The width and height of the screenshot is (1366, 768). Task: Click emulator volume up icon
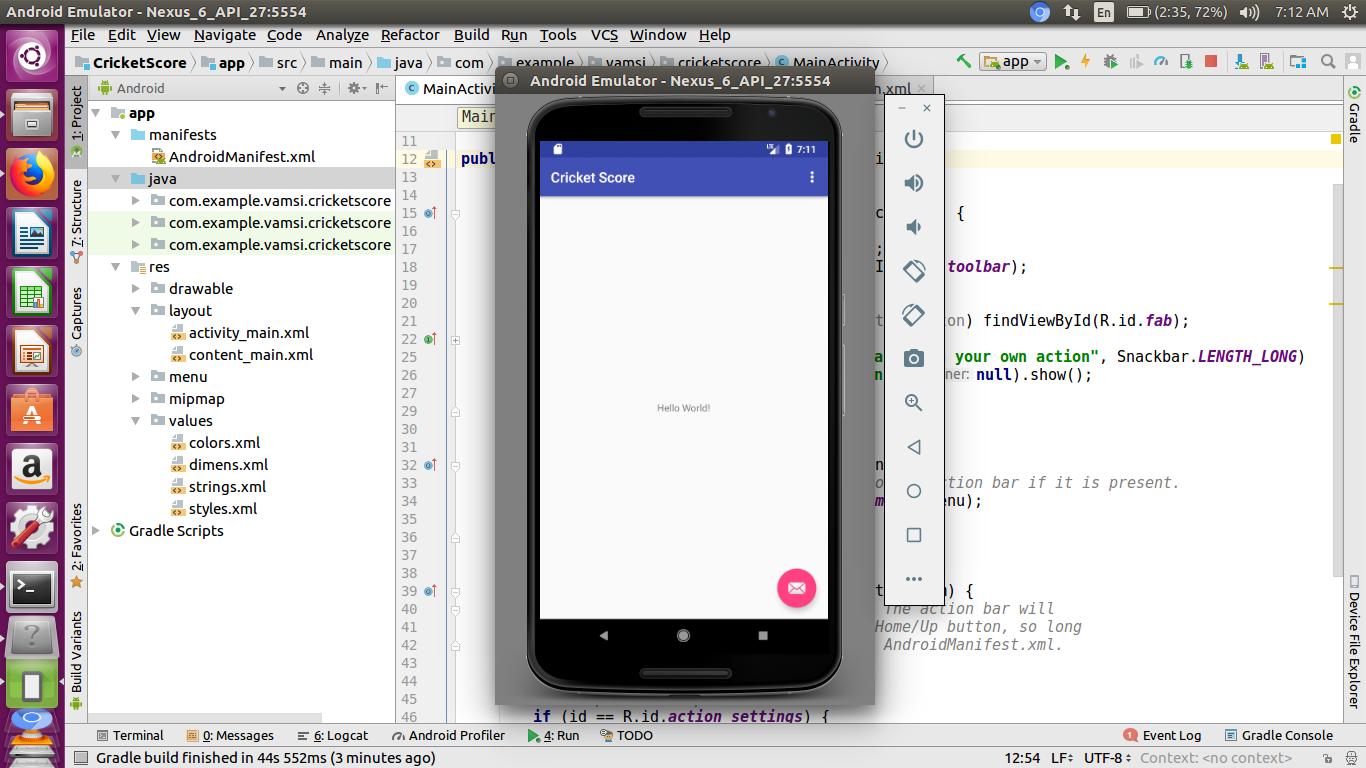click(x=914, y=183)
